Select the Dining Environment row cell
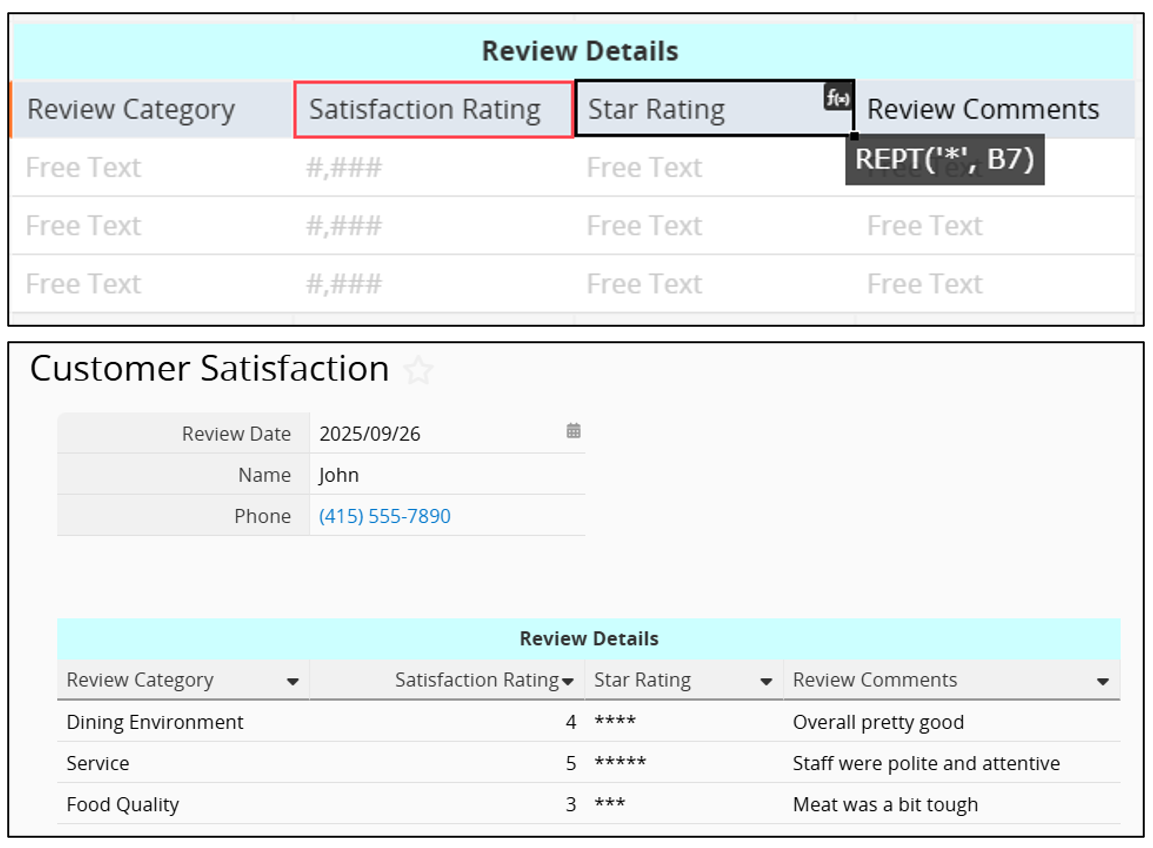1153x848 pixels. [155, 722]
